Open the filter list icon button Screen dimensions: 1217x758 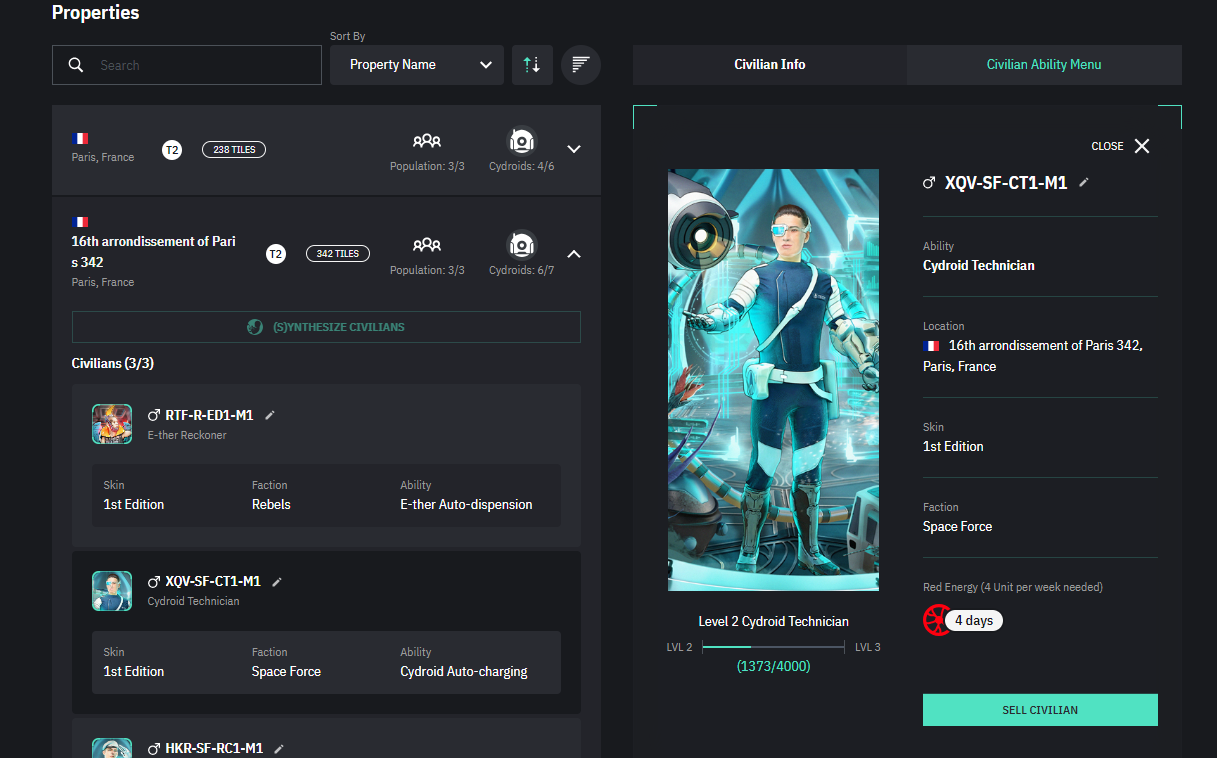(x=580, y=65)
